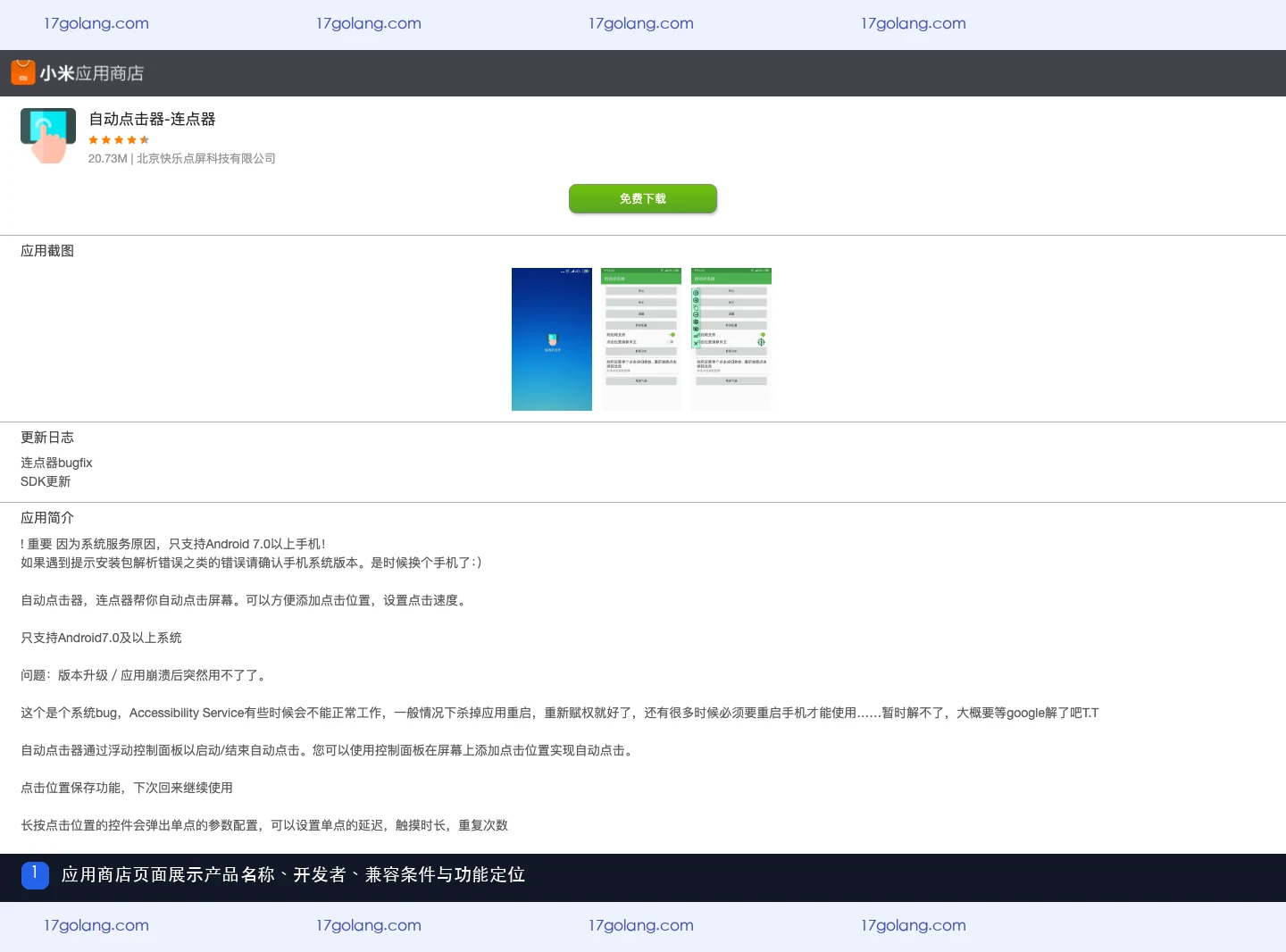Viewport: 1286px width, 952px height.
Task: Click the Xiaomi app store logo icon
Action: pos(23,72)
